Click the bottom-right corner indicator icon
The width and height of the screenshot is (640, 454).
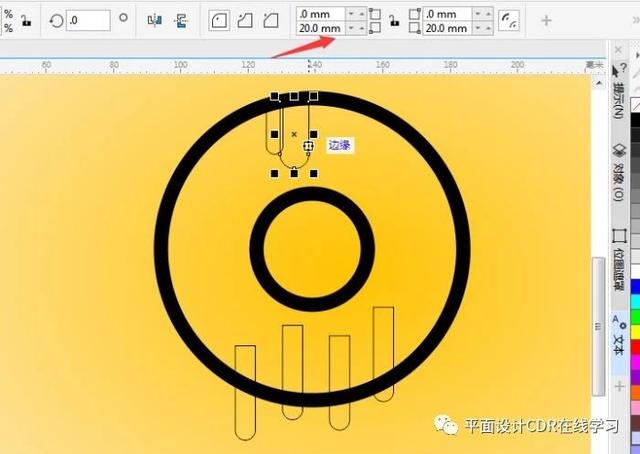pos(414,28)
